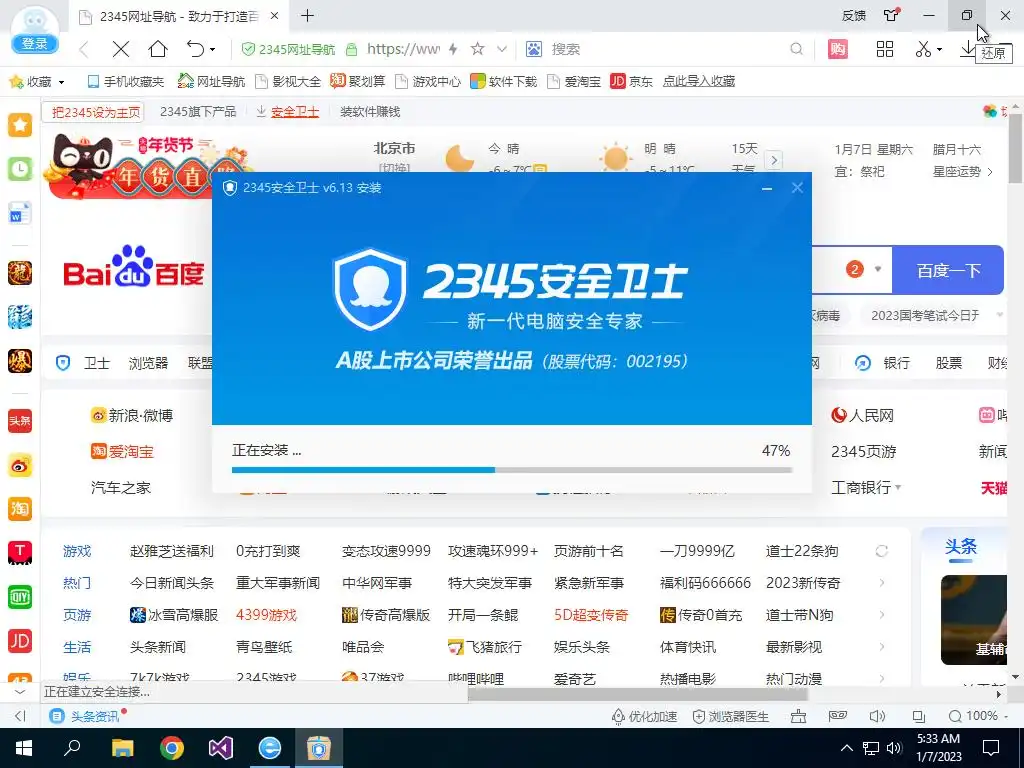The image size is (1024, 768).
Task: Show next weather days with arrow
Action: 773,160
